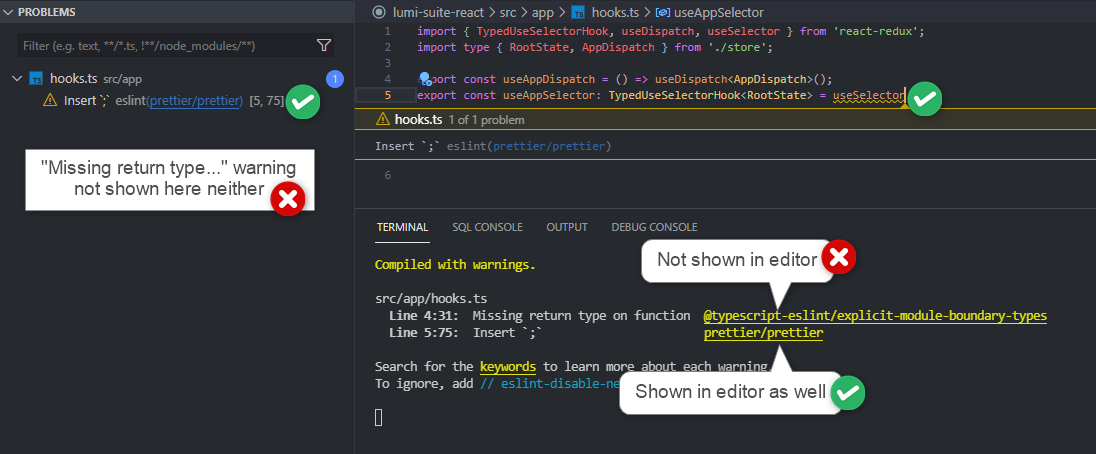The image size is (1096, 454).
Task: Click the problem count badge for hooks.ts
Action: click(336, 78)
